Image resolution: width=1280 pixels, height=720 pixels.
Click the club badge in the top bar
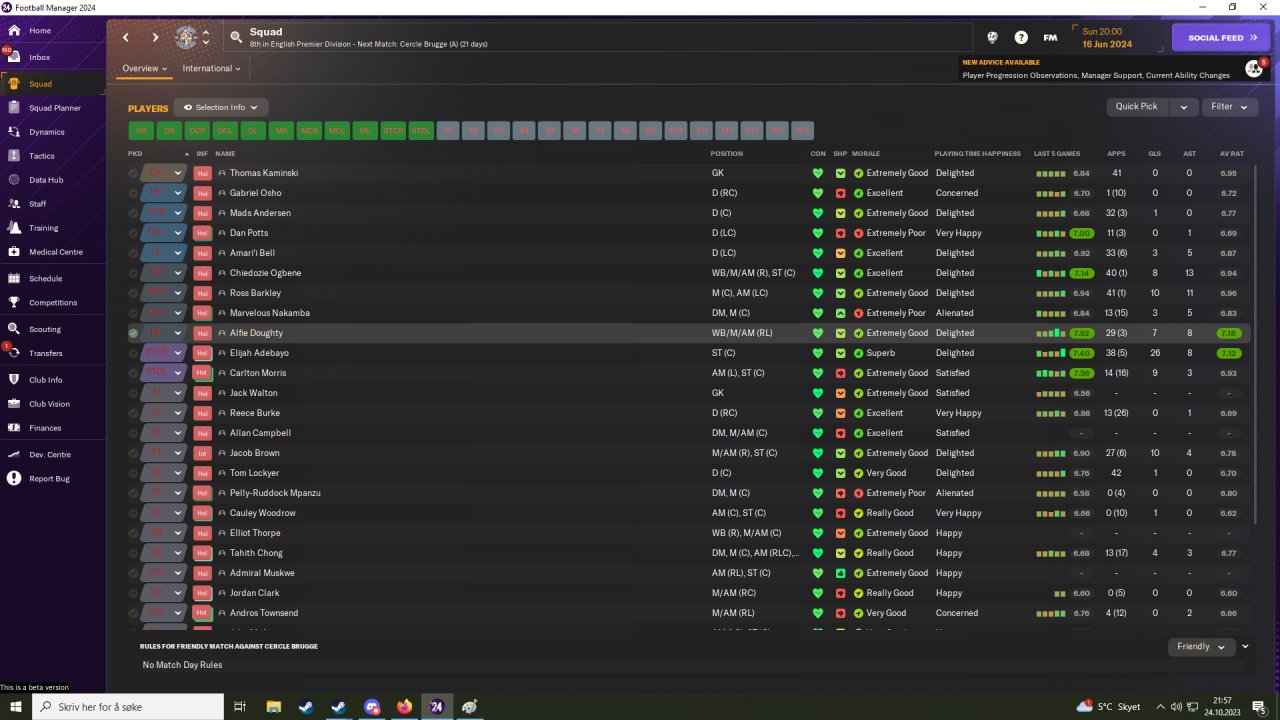tap(186, 38)
